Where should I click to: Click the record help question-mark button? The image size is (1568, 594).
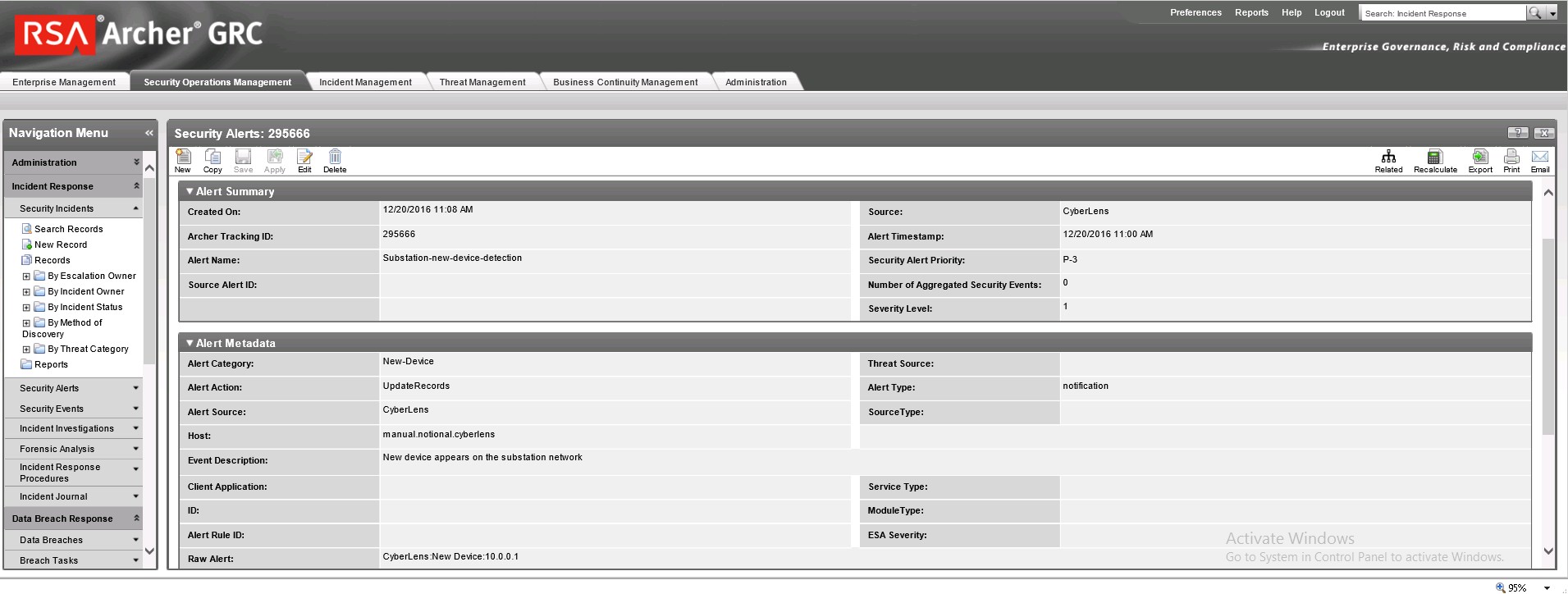tap(1518, 133)
